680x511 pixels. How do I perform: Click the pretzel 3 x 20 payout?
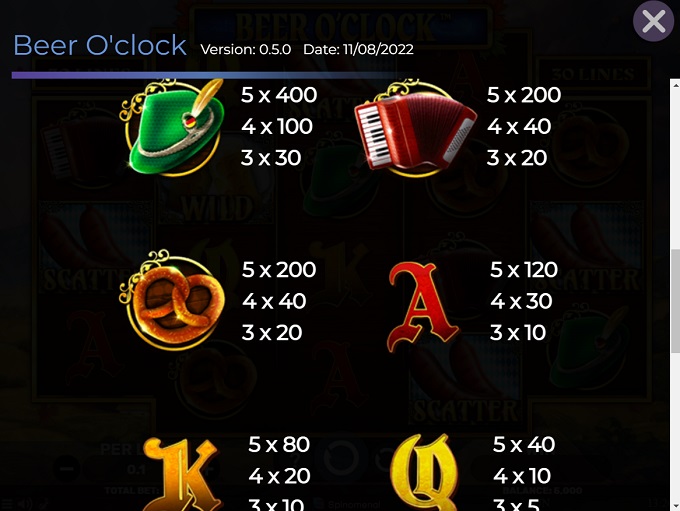[271, 333]
